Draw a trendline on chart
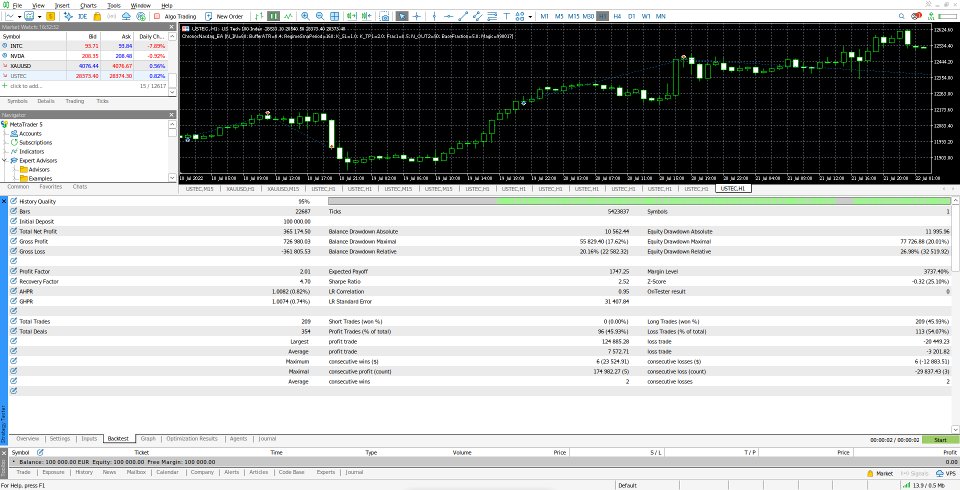Screen dimensions: 960x490 (x=463, y=17)
